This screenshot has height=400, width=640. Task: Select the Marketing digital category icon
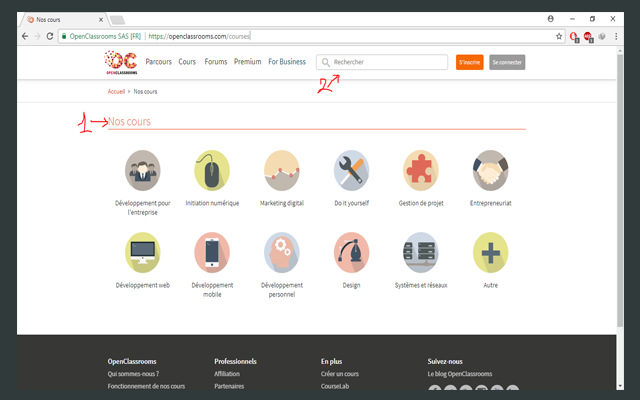click(x=281, y=169)
